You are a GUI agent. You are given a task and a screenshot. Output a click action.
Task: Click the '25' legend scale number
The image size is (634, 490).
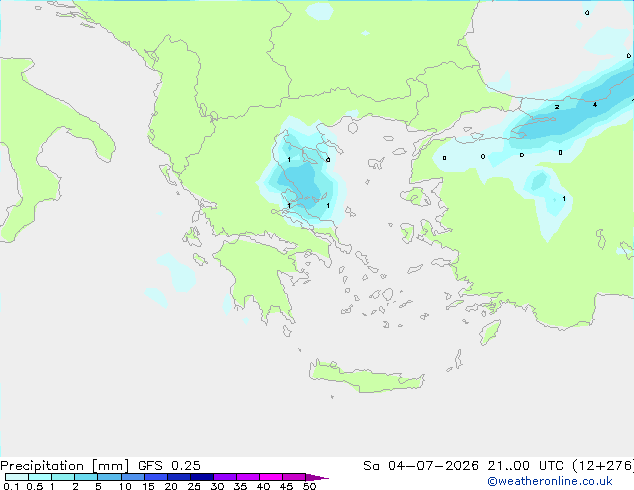point(194,486)
